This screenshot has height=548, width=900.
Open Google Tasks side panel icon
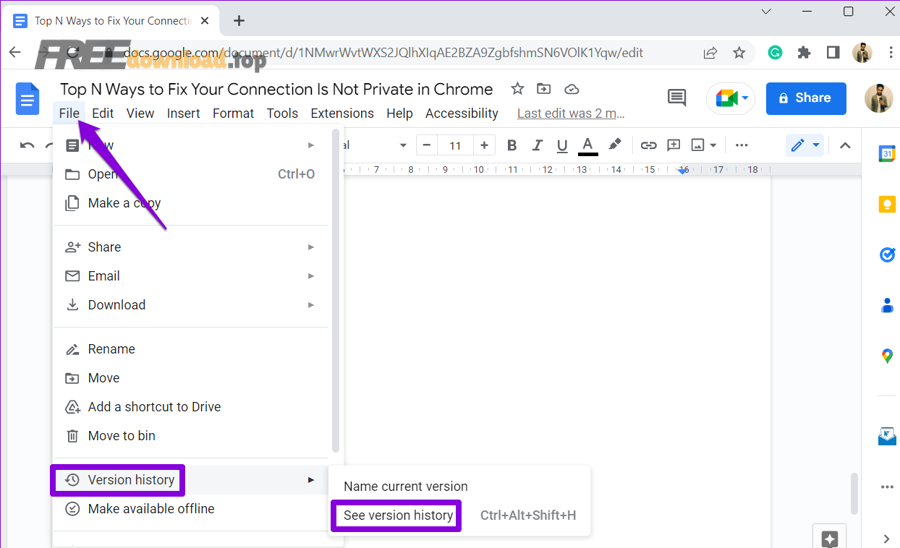tap(887, 254)
